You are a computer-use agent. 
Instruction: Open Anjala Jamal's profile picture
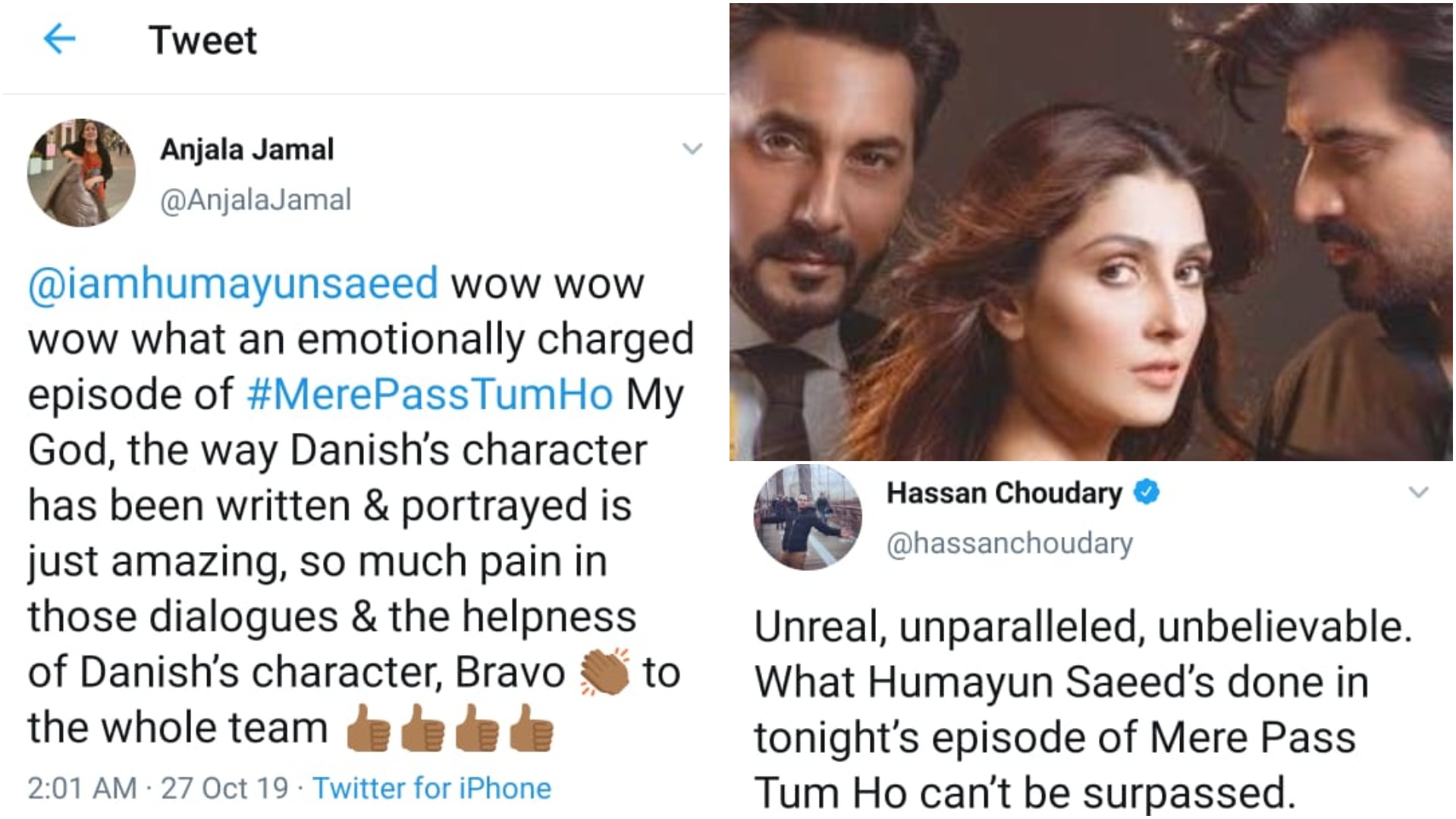tap(81, 172)
